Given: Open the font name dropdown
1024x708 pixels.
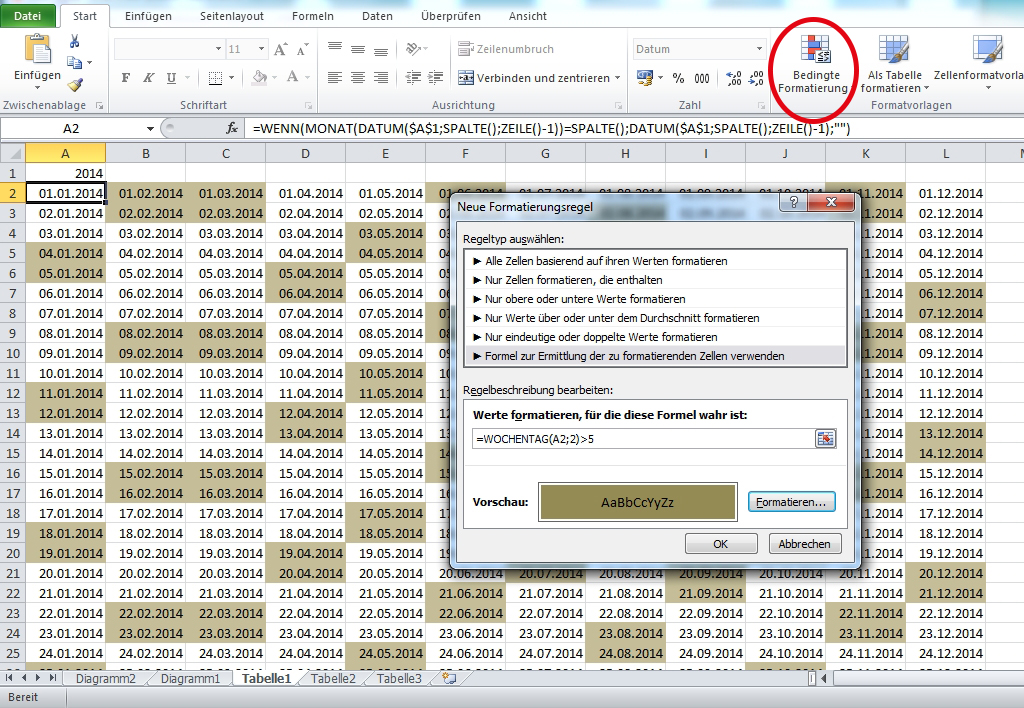Looking at the screenshot, I should click(218, 49).
